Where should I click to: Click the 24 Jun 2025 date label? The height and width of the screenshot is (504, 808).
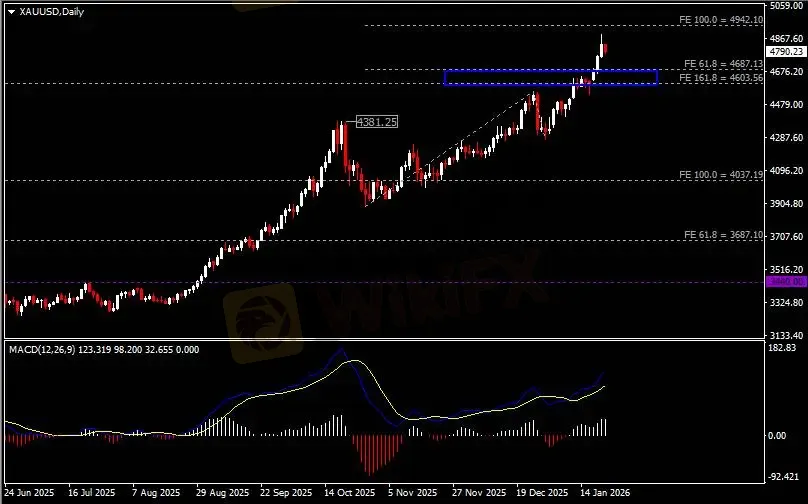point(28,493)
